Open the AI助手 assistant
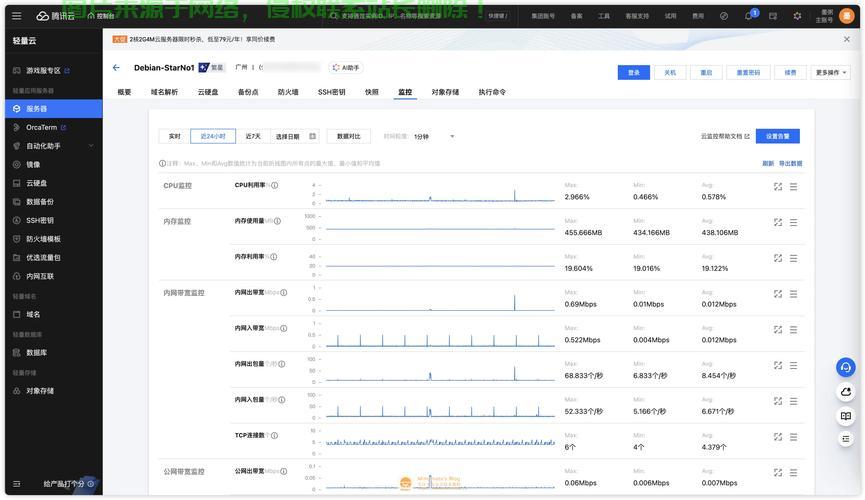865x500 pixels. pyautogui.click(x=346, y=67)
